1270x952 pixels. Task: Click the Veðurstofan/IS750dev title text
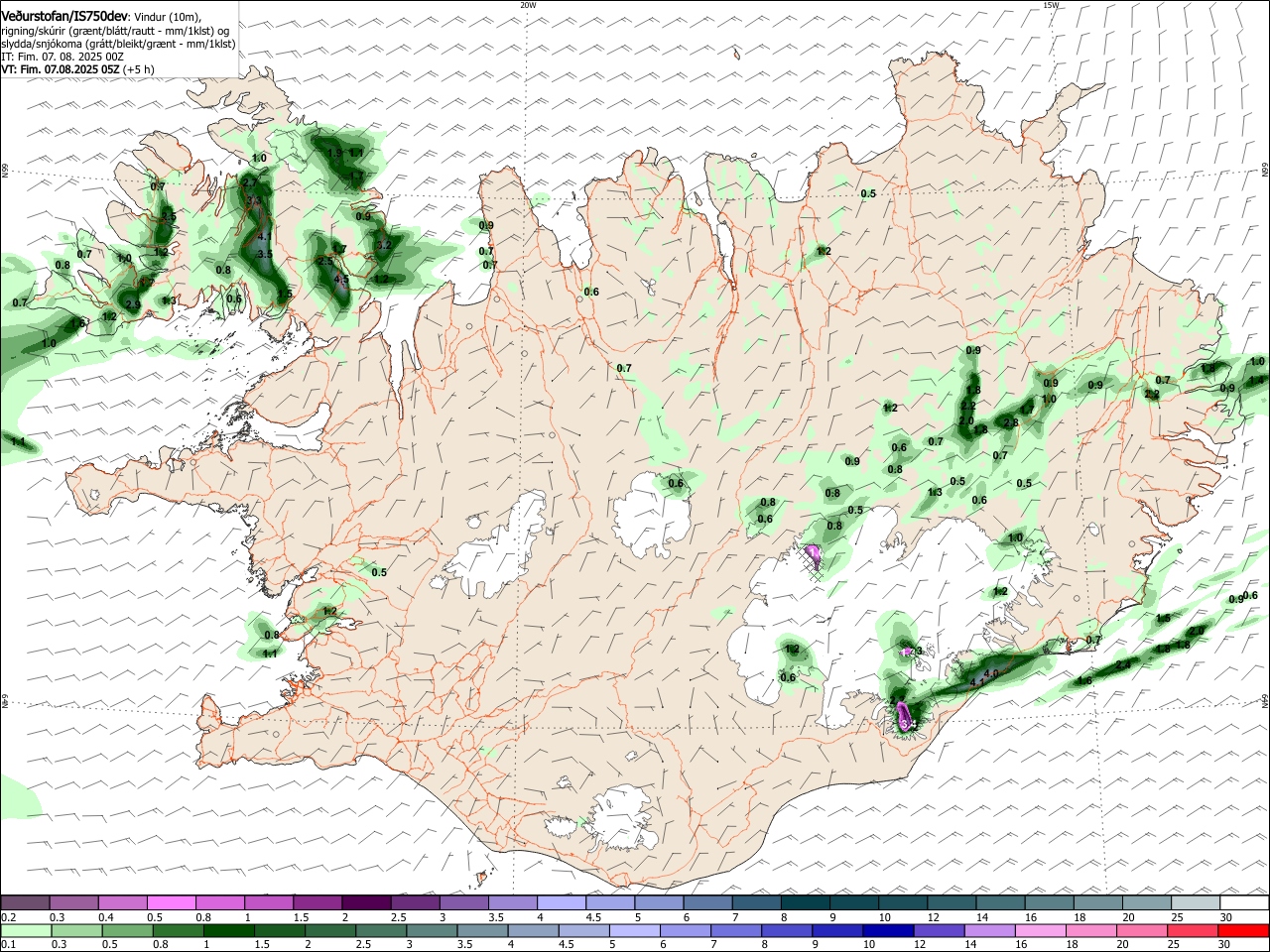coord(63,16)
